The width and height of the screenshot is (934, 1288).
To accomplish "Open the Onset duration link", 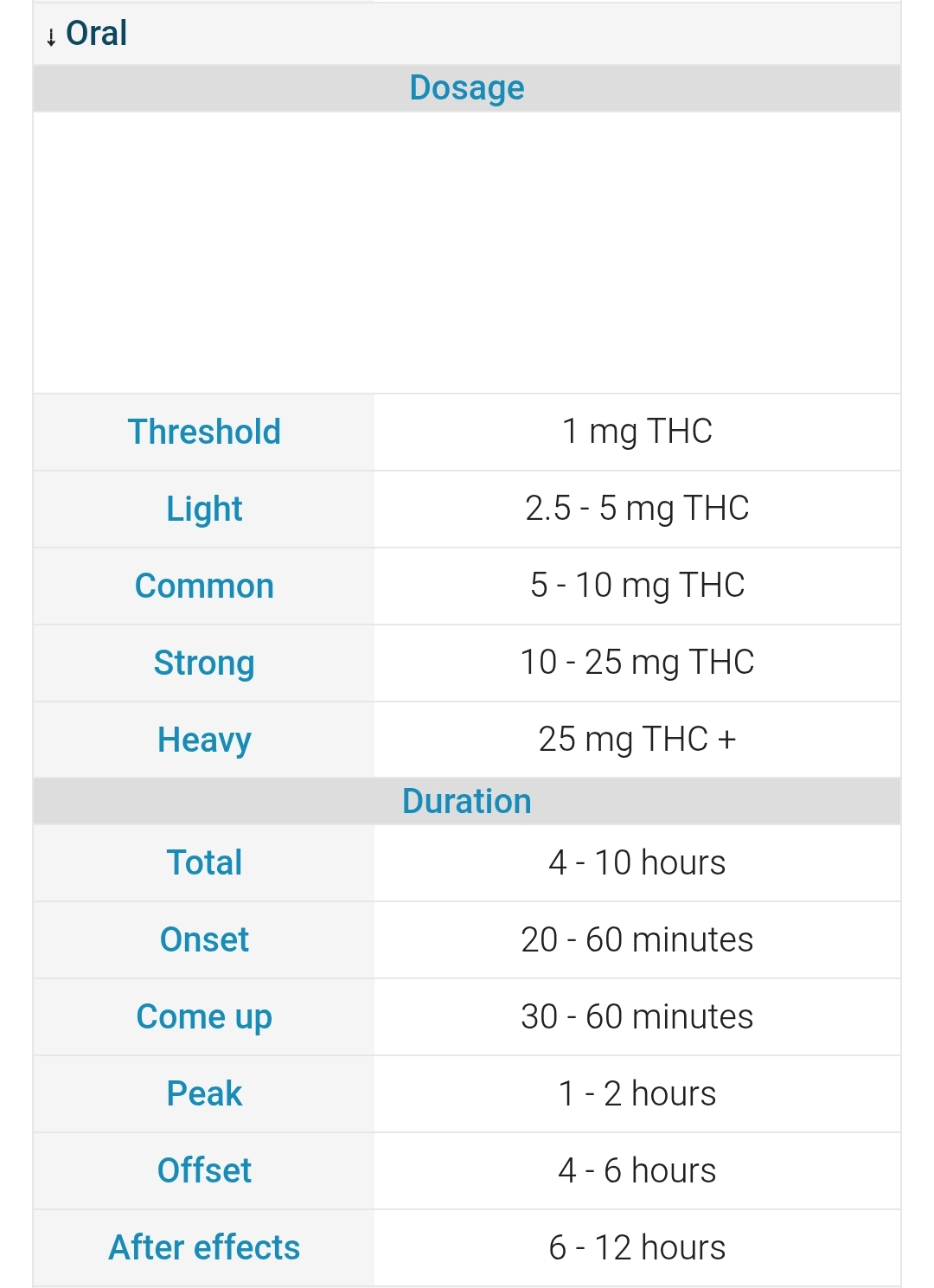I will pyautogui.click(x=204, y=939).
